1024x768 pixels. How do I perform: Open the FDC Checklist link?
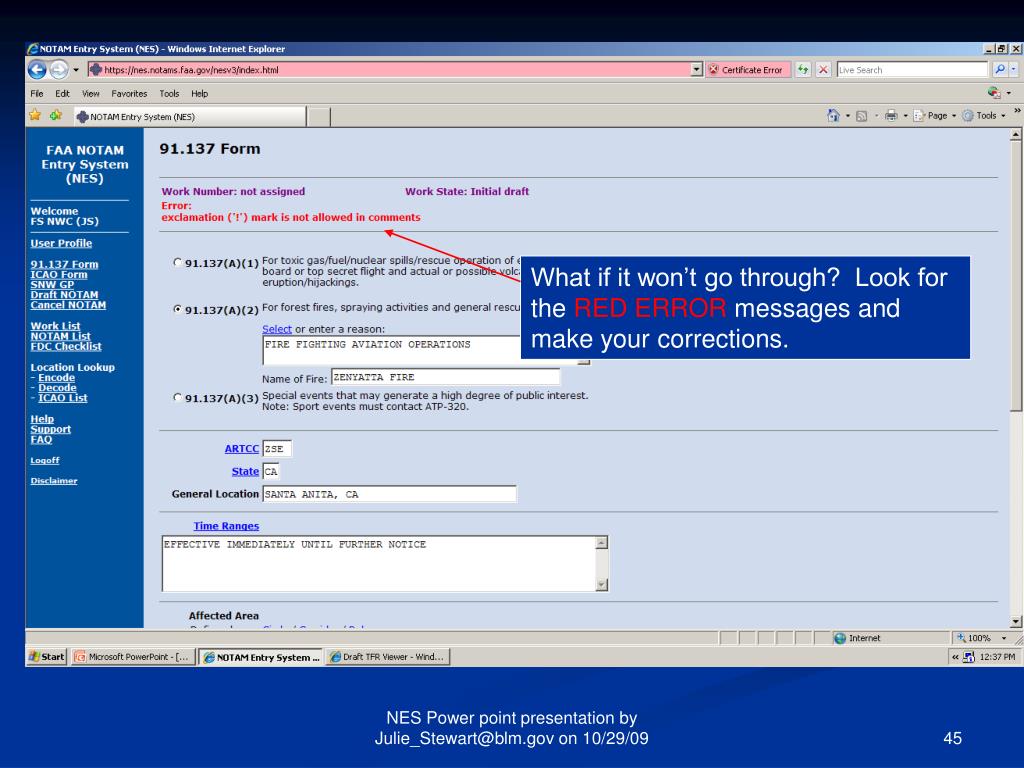[66, 346]
